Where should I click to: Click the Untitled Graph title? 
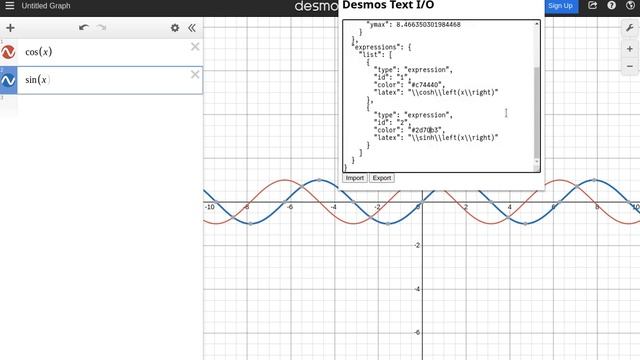46,6
